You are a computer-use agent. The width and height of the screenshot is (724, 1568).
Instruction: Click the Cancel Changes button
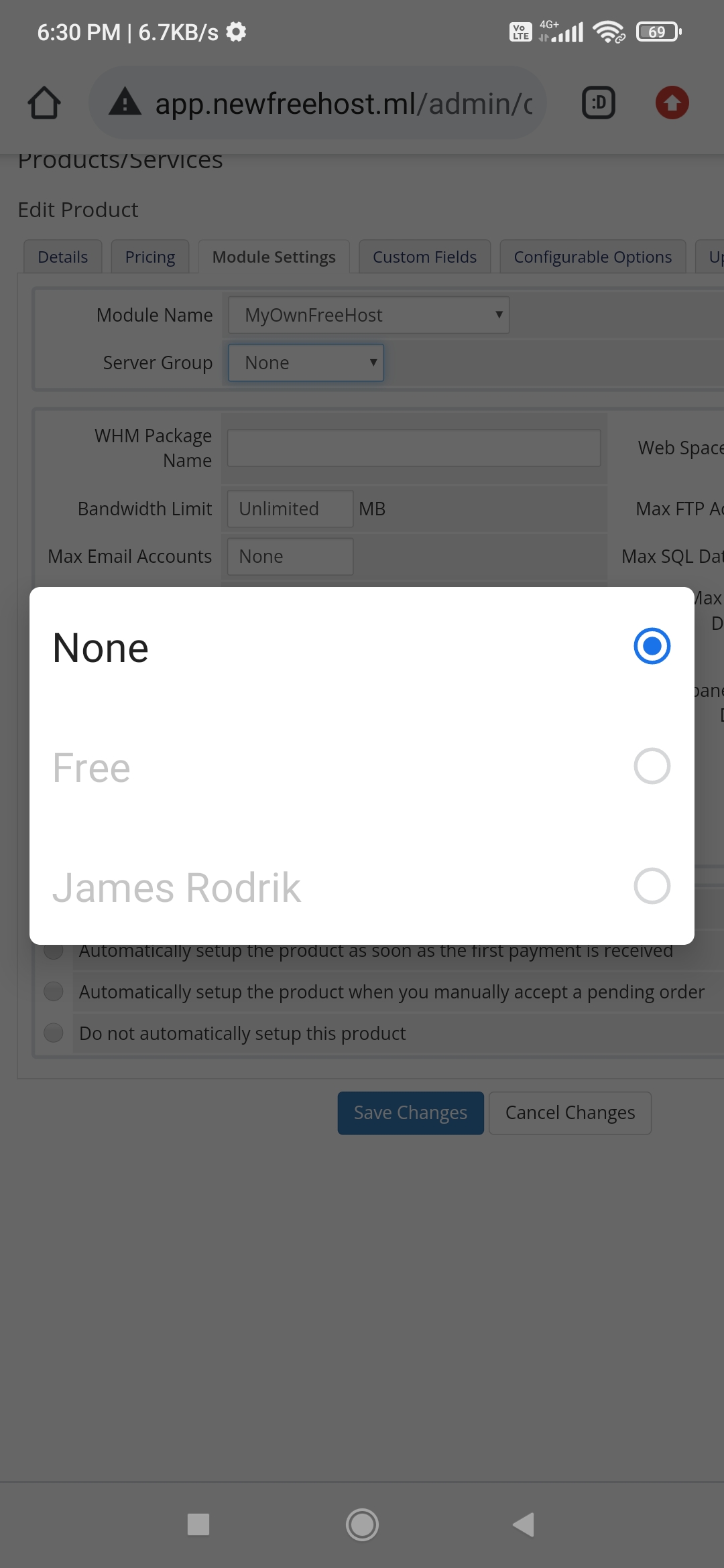(x=570, y=1112)
